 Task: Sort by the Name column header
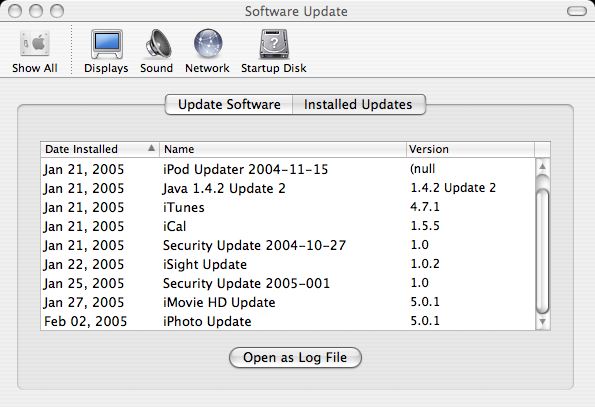coord(283,149)
